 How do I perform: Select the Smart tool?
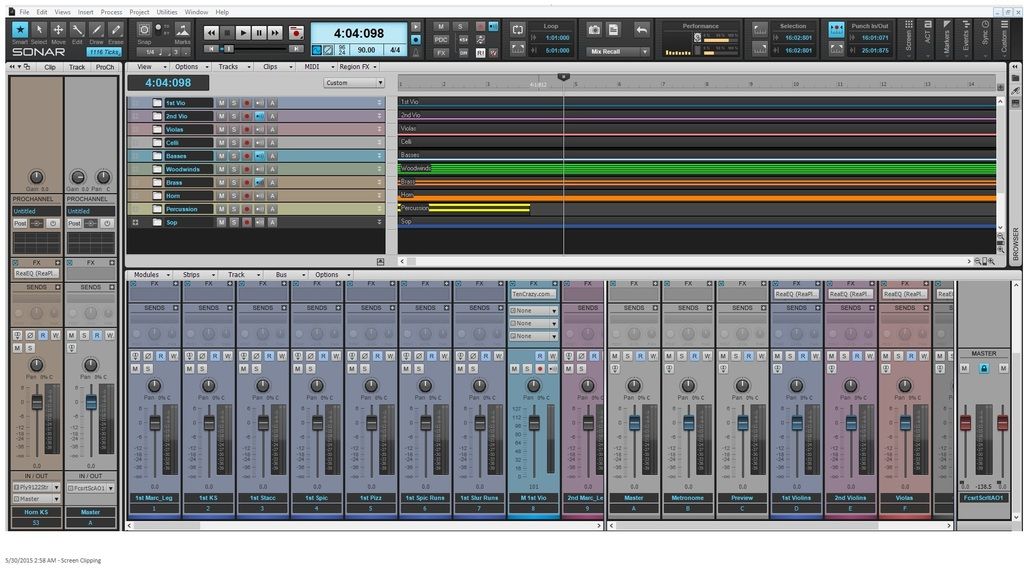[x=20, y=32]
